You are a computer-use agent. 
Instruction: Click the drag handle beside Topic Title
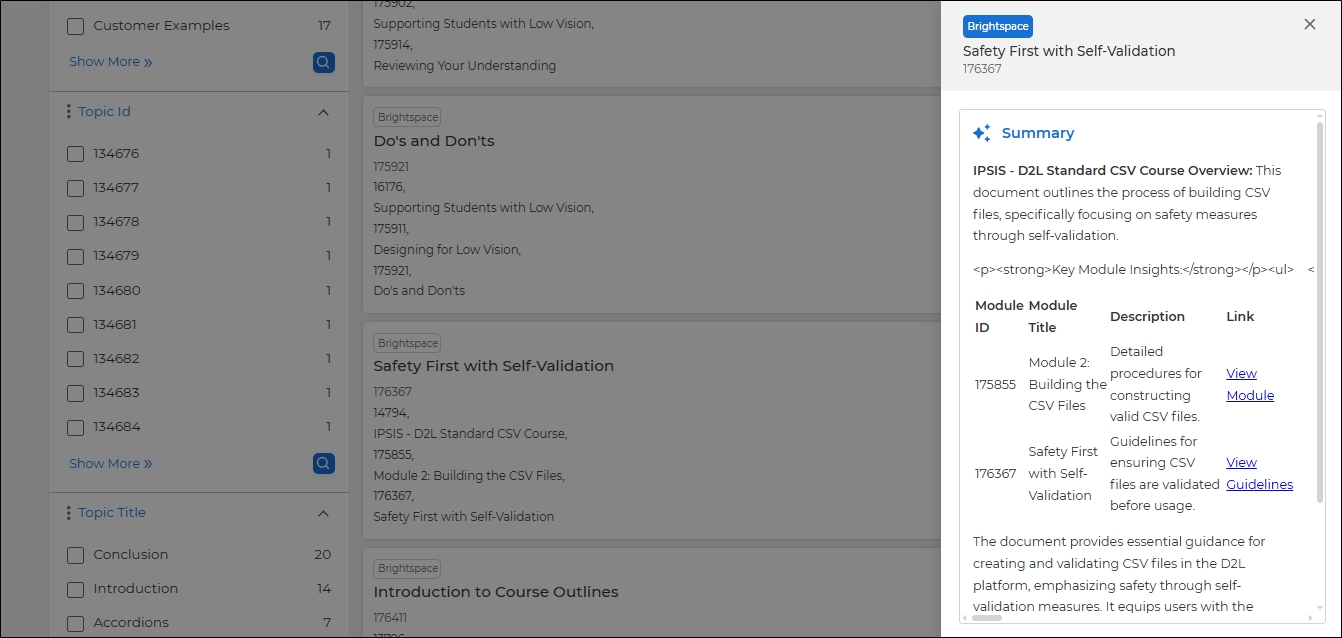[x=68, y=513]
